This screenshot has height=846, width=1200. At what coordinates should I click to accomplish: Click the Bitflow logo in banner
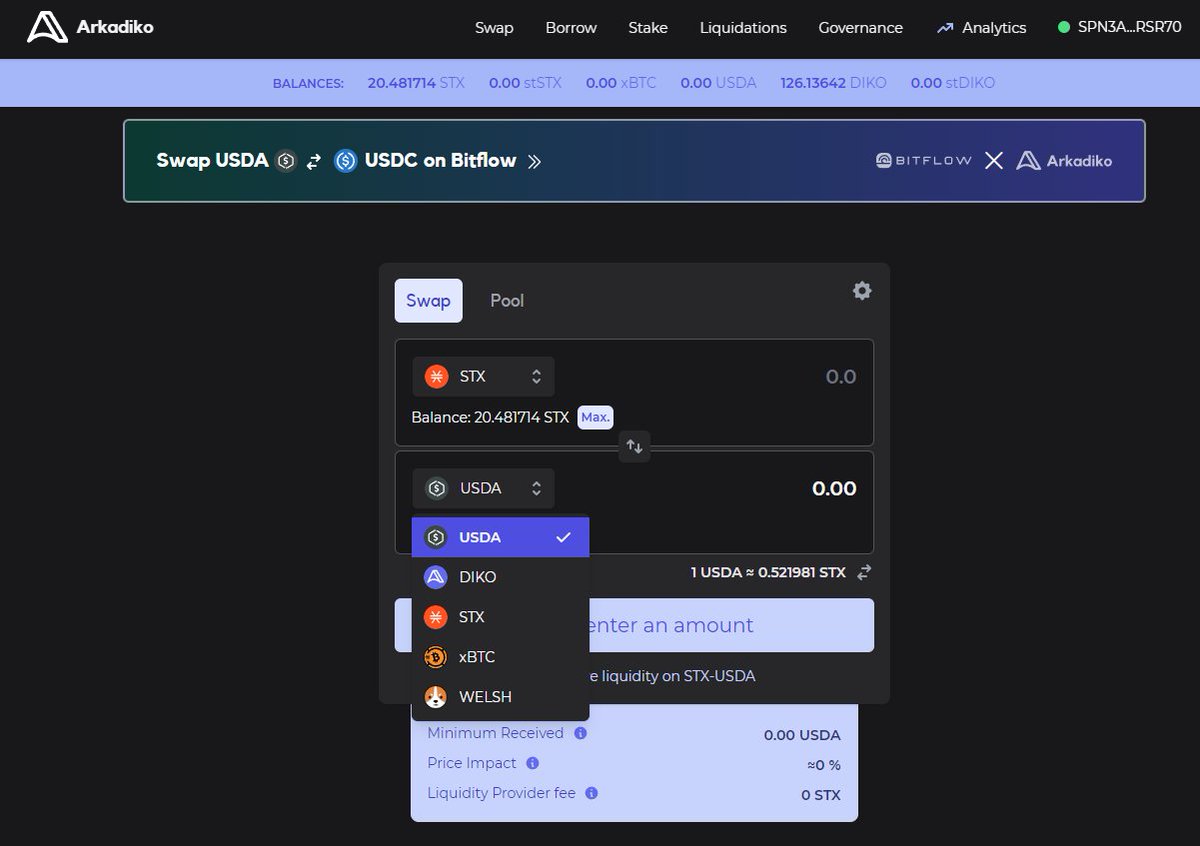coord(923,160)
